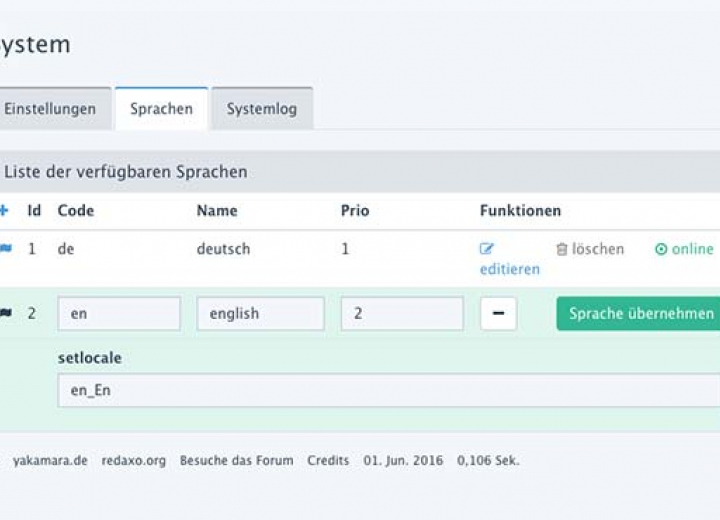Open the yakamara.de footer link
The height and width of the screenshot is (520, 720).
point(50,460)
